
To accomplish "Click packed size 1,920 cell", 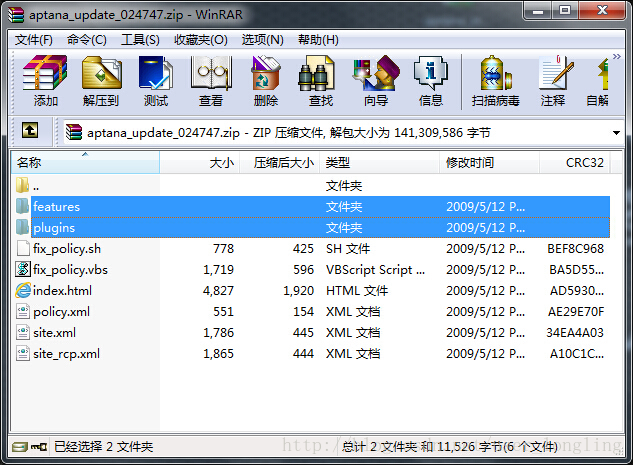I will [x=298, y=291].
